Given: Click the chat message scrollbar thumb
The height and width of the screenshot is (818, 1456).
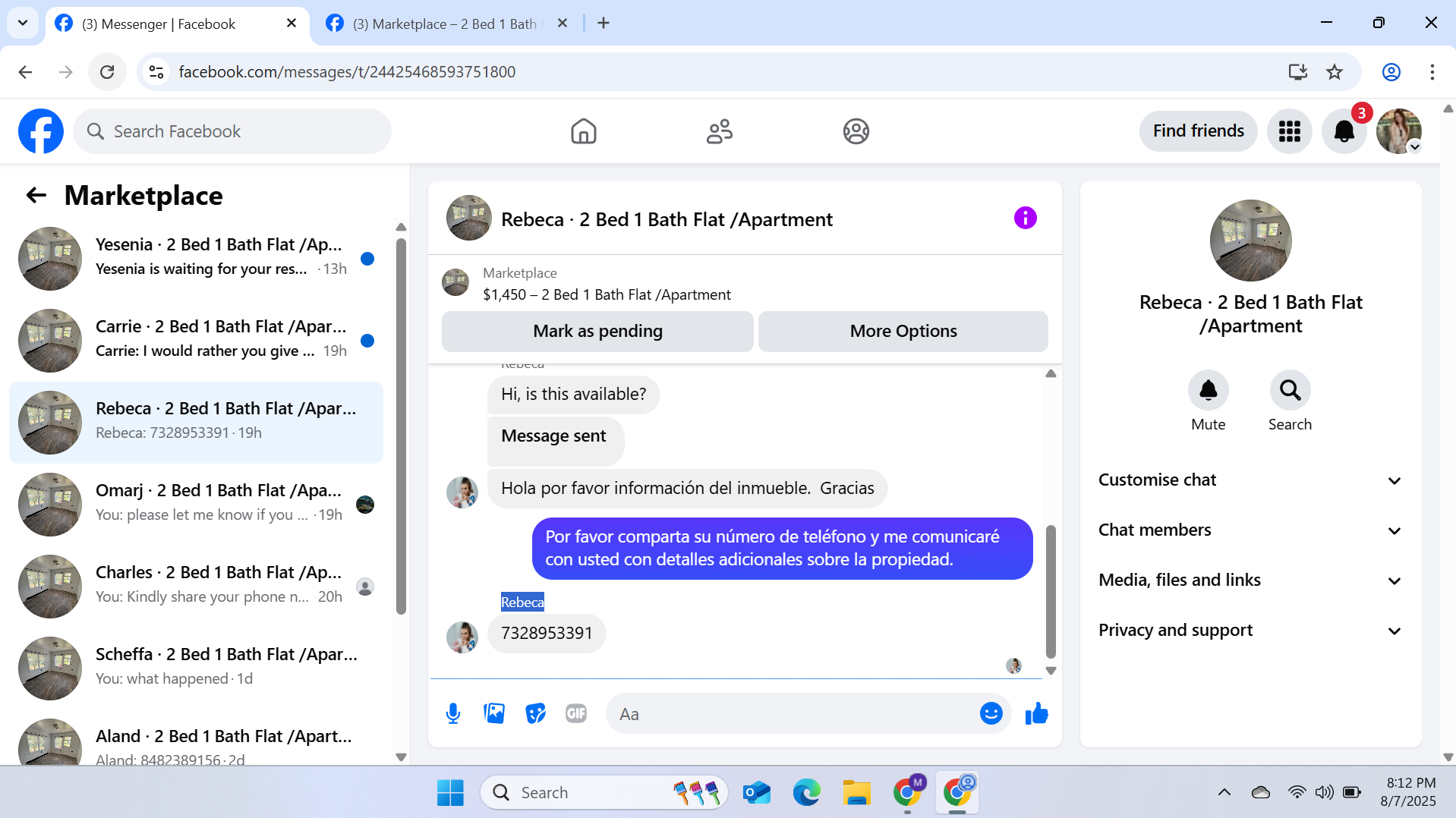Looking at the screenshot, I should point(1051,592).
